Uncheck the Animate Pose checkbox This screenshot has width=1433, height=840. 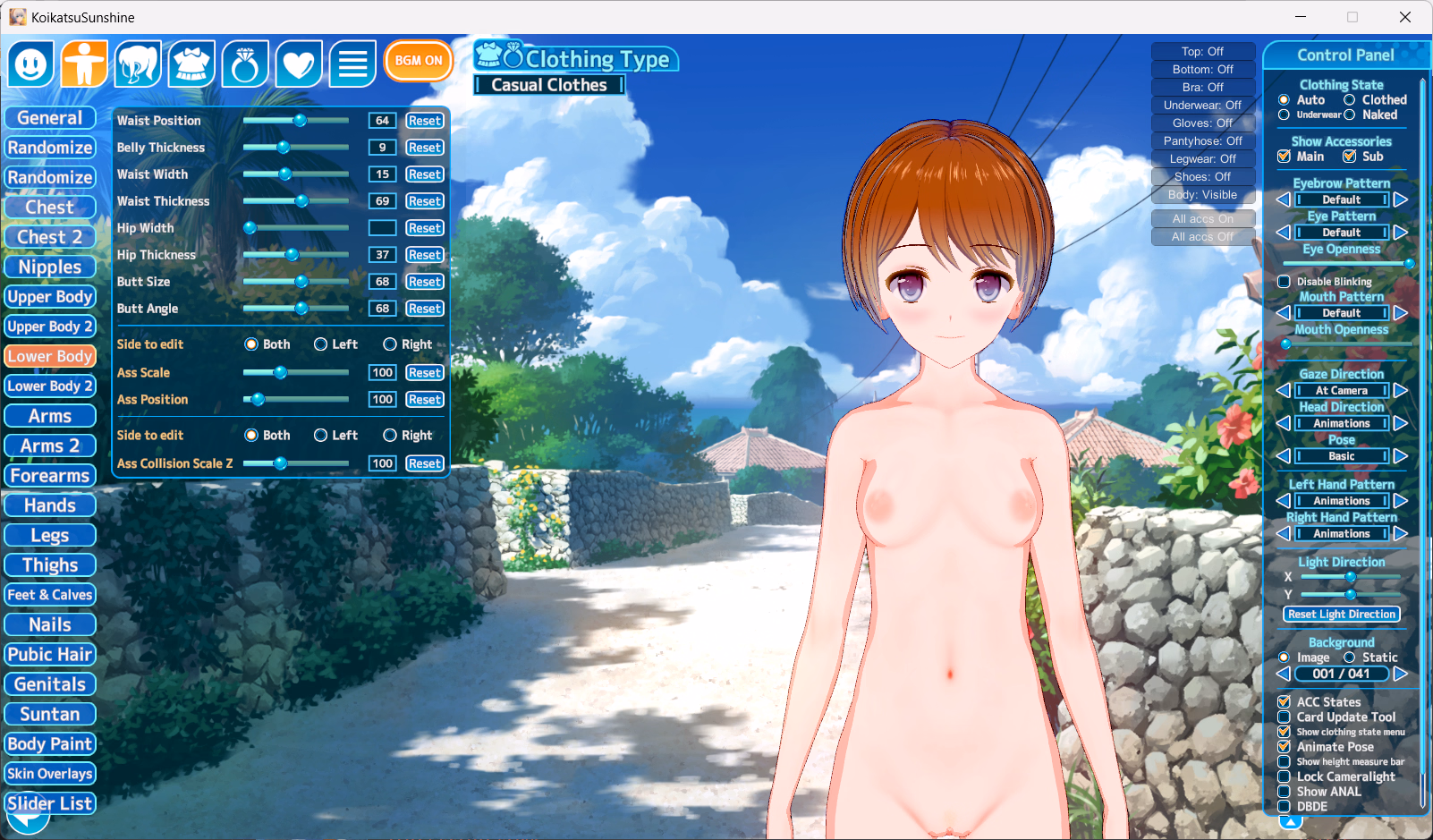[x=1285, y=747]
